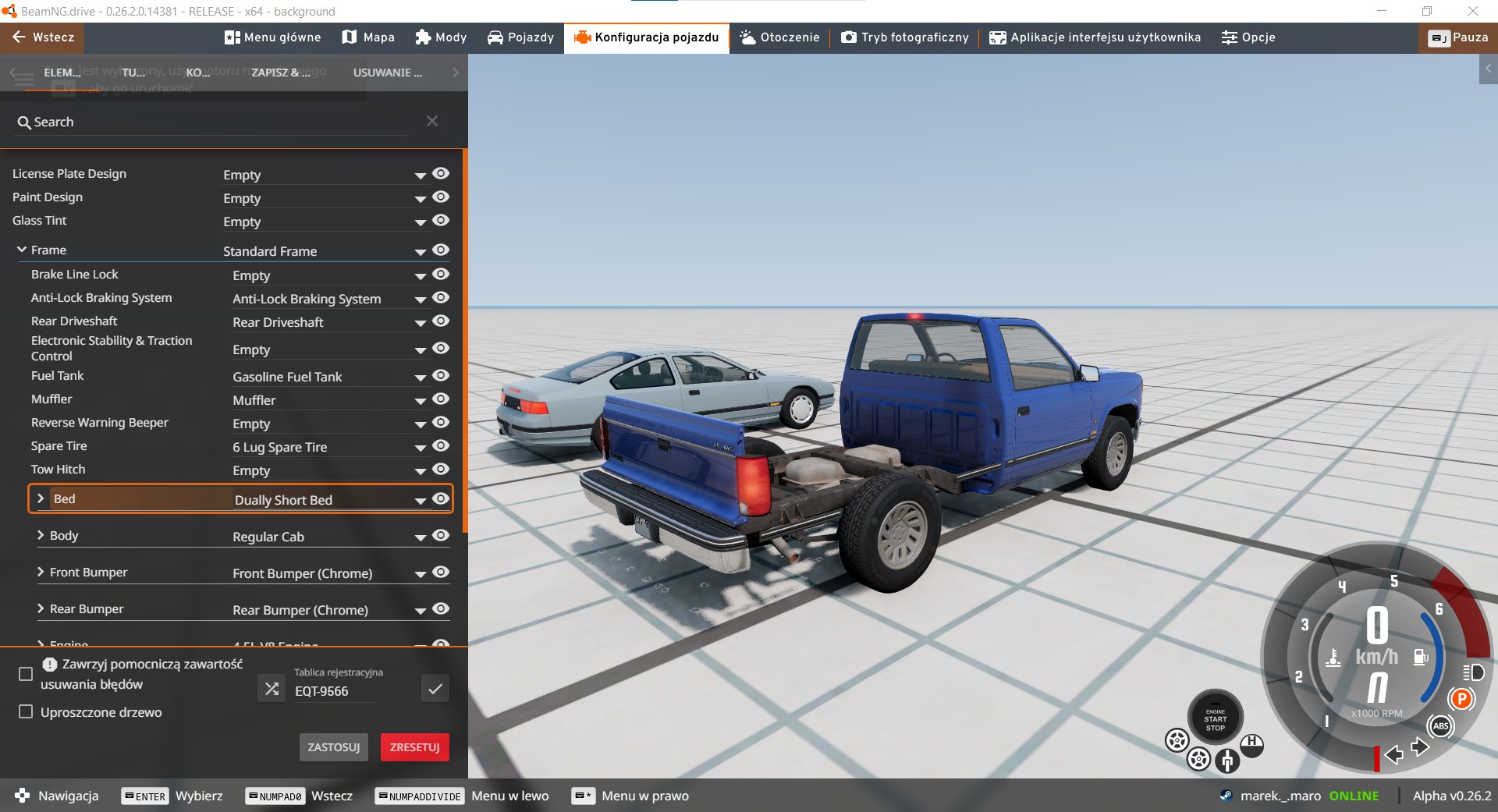Show next tabs with the right chevron
The height and width of the screenshot is (812, 1498).
[x=456, y=73]
